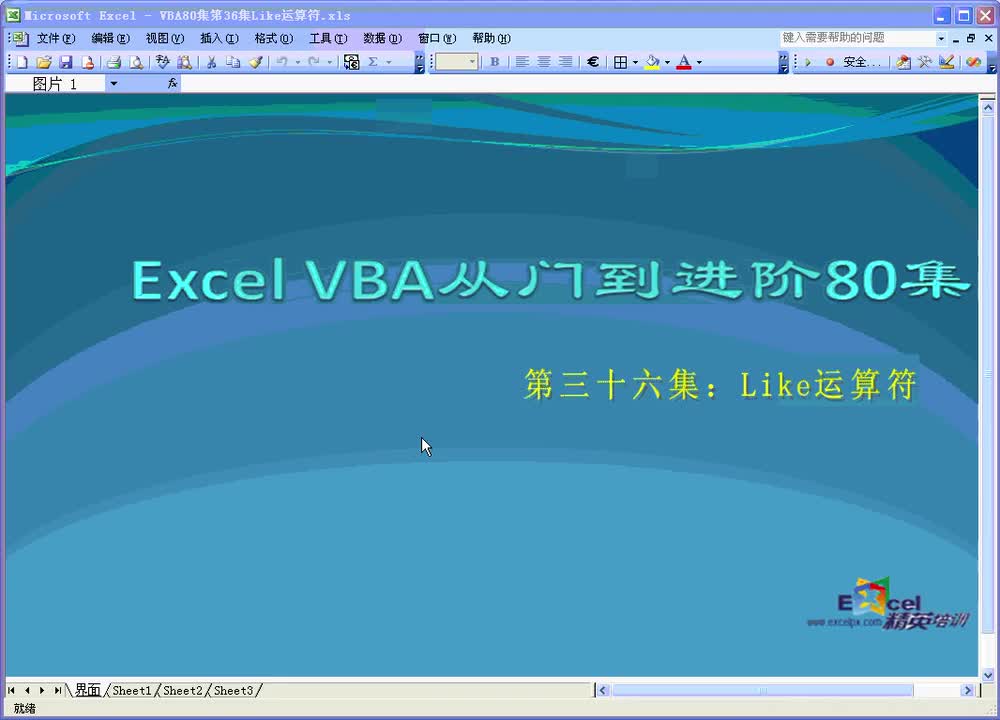Click the 安全... macro security button
The width and height of the screenshot is (1000, 720).
[x=862, y=62]
